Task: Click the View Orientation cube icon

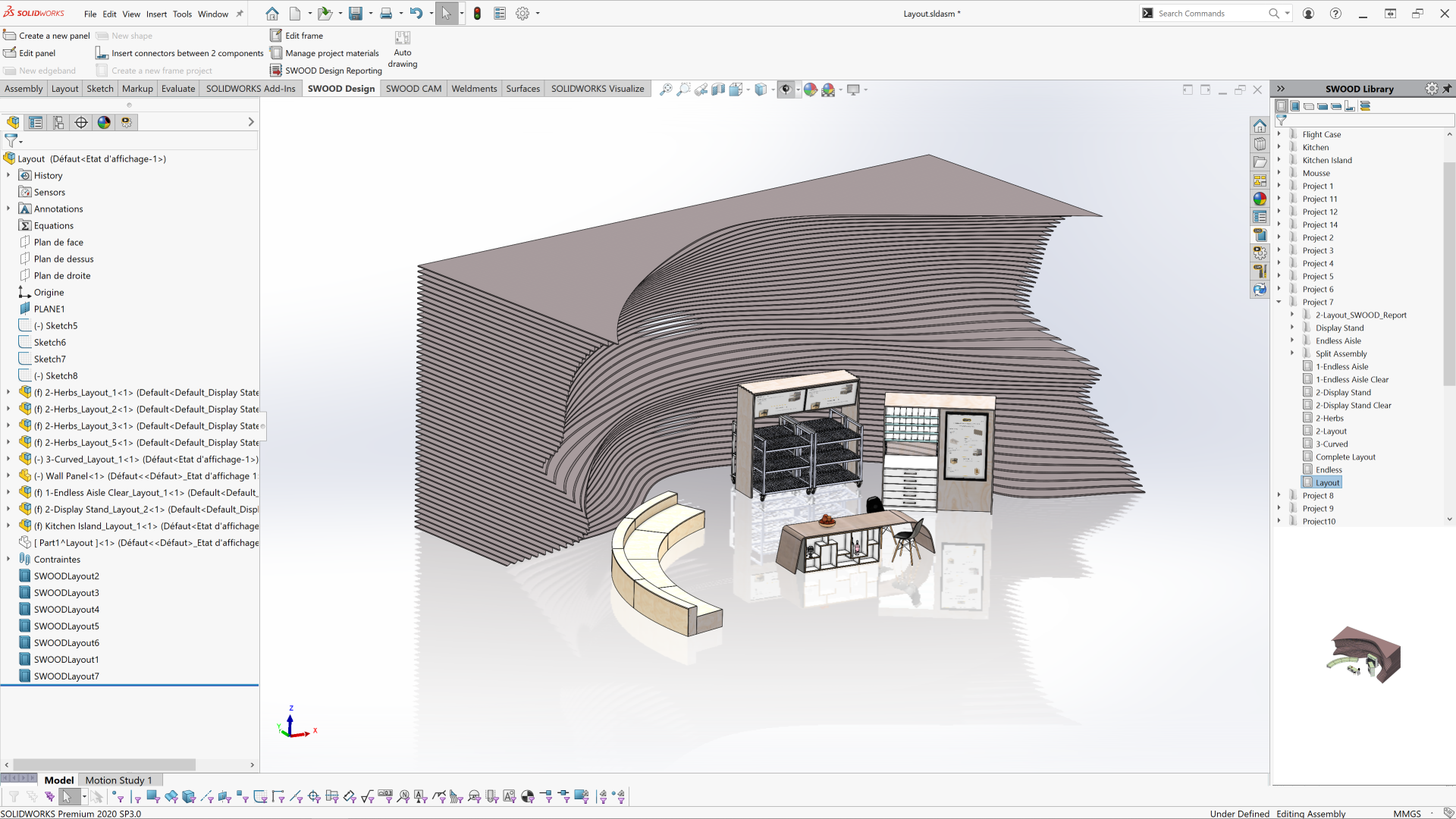Action: click(x=736, y=89)
